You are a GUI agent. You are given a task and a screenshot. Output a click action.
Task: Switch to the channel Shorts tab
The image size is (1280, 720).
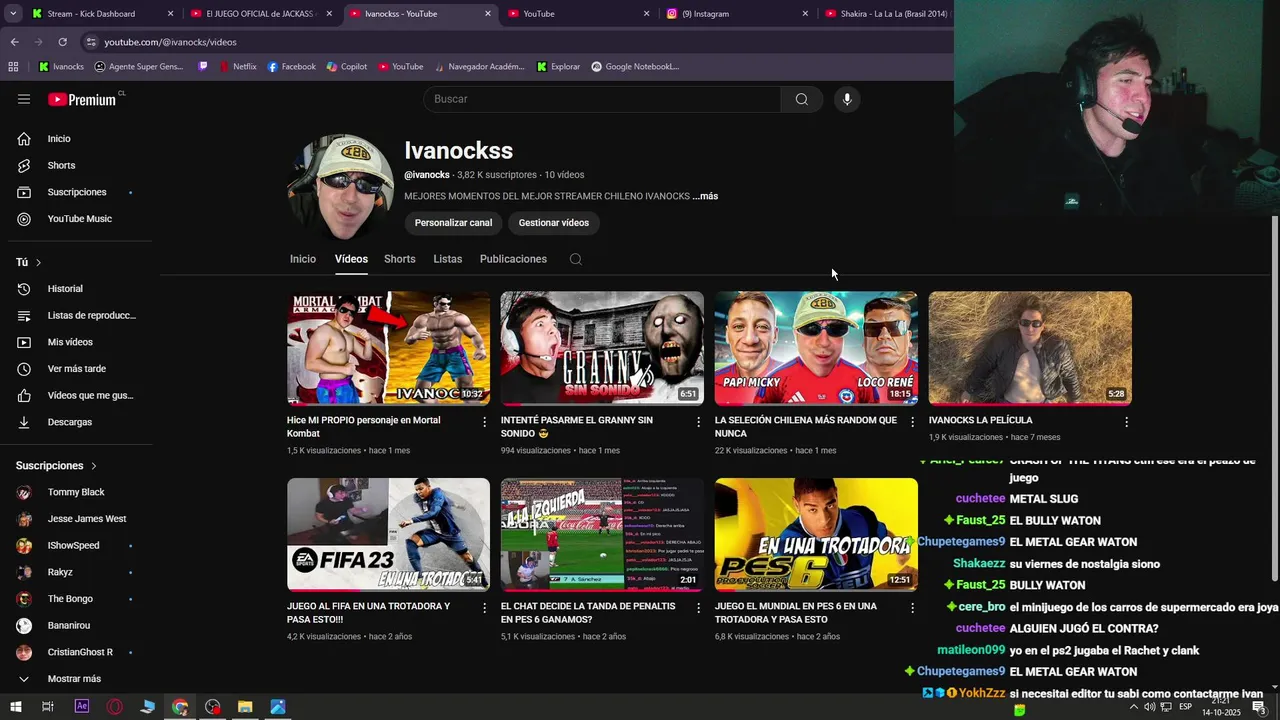(x=400, y=259)
